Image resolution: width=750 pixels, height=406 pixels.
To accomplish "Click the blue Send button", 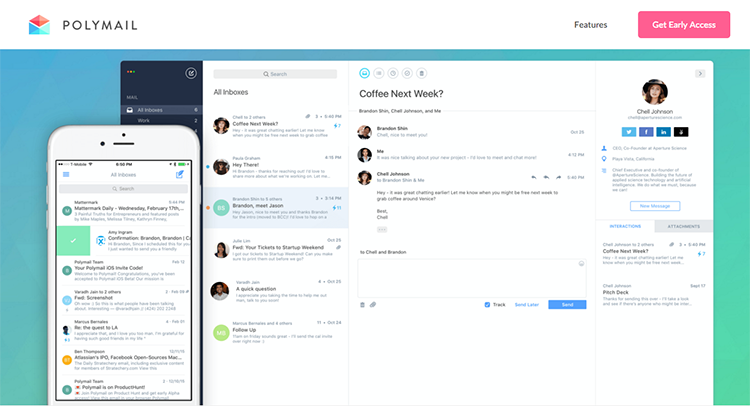I will point(567,304).
